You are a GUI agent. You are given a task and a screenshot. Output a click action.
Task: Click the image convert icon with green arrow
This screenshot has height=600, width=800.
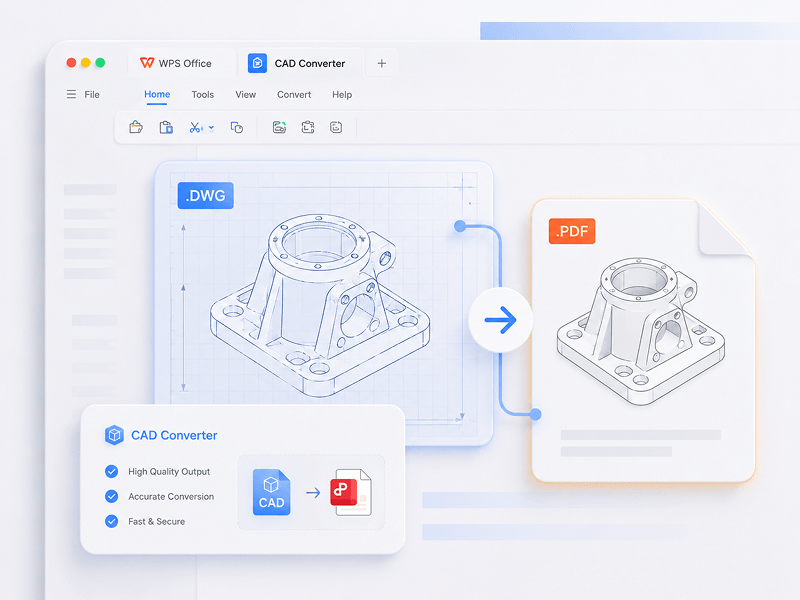click(279, 127)
